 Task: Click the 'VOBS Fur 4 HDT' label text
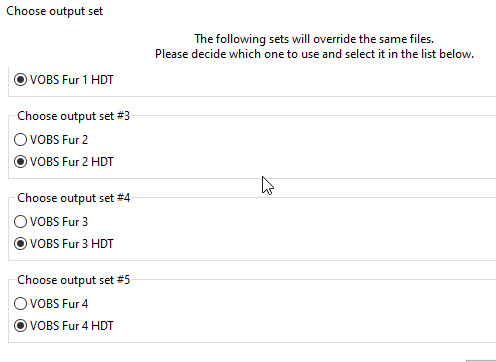click(x=72, y=326)
